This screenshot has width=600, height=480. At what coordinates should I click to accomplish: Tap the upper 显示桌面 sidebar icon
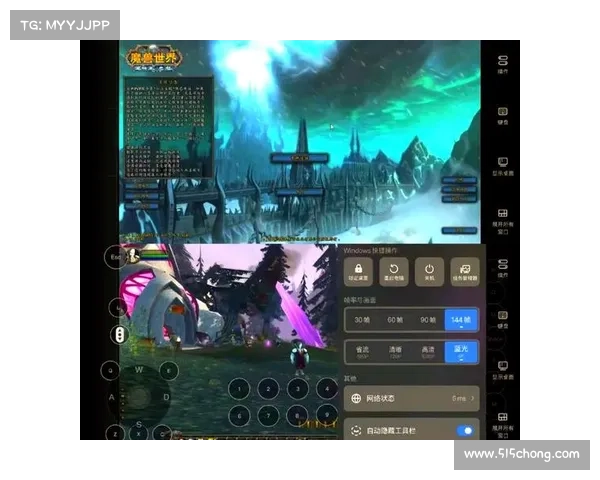tap(502, 164)
